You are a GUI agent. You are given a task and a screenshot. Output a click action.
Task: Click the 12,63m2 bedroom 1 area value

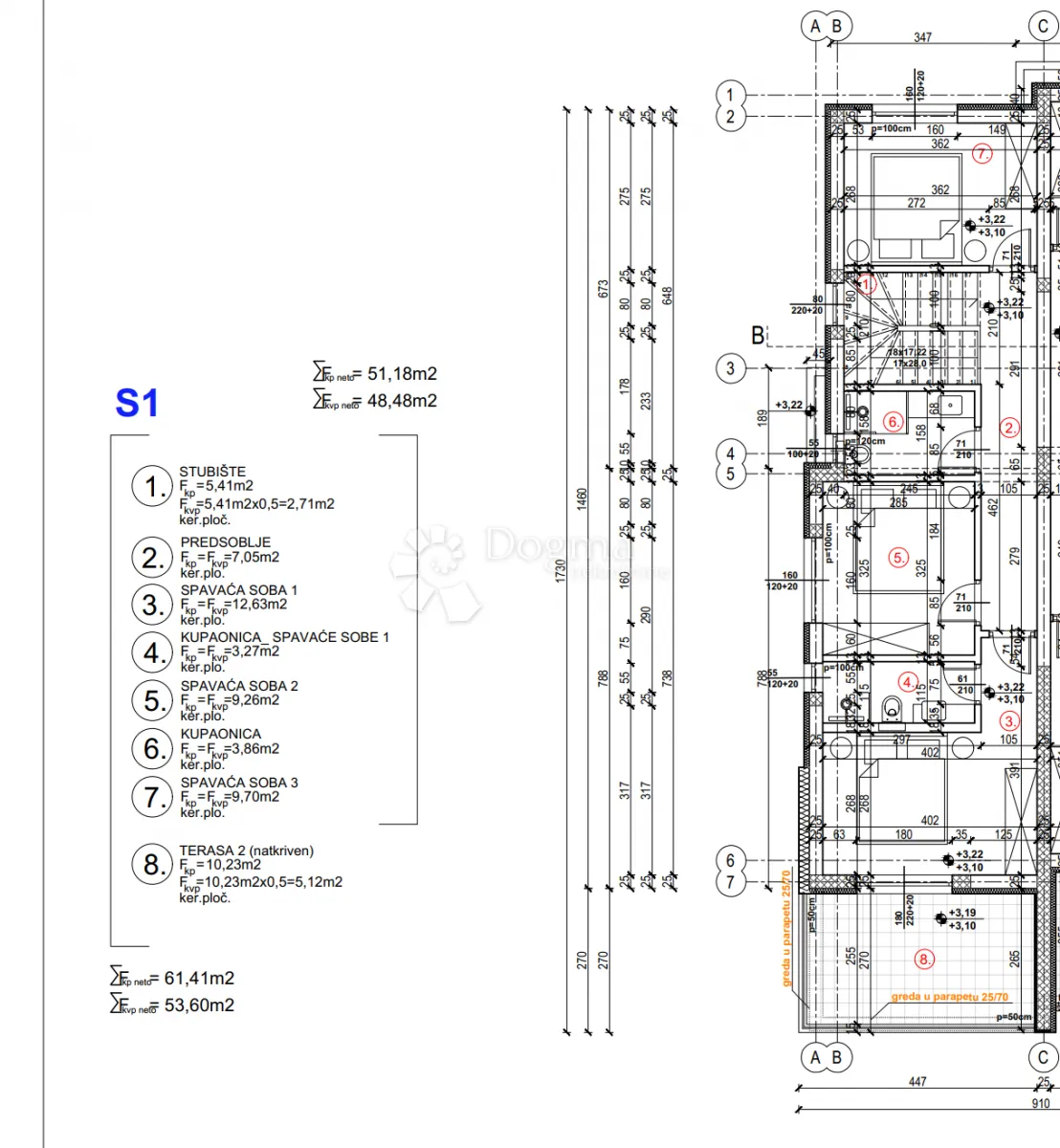[x=258, y=604]
